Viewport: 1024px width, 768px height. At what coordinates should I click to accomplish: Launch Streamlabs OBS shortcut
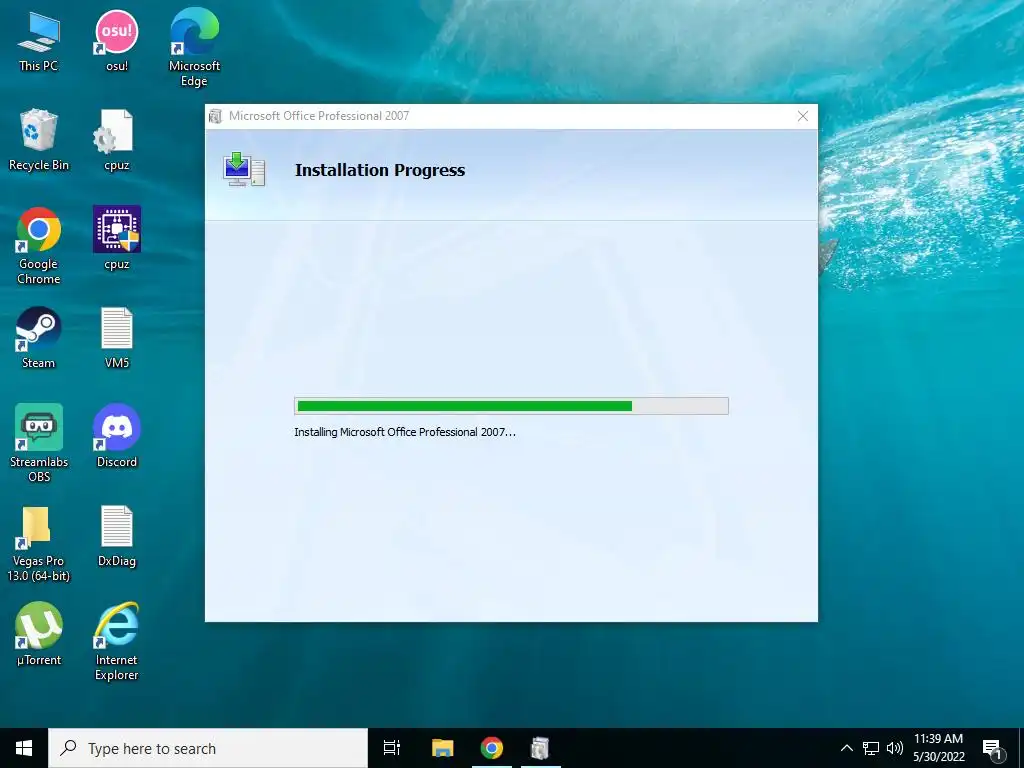(39, 443)
